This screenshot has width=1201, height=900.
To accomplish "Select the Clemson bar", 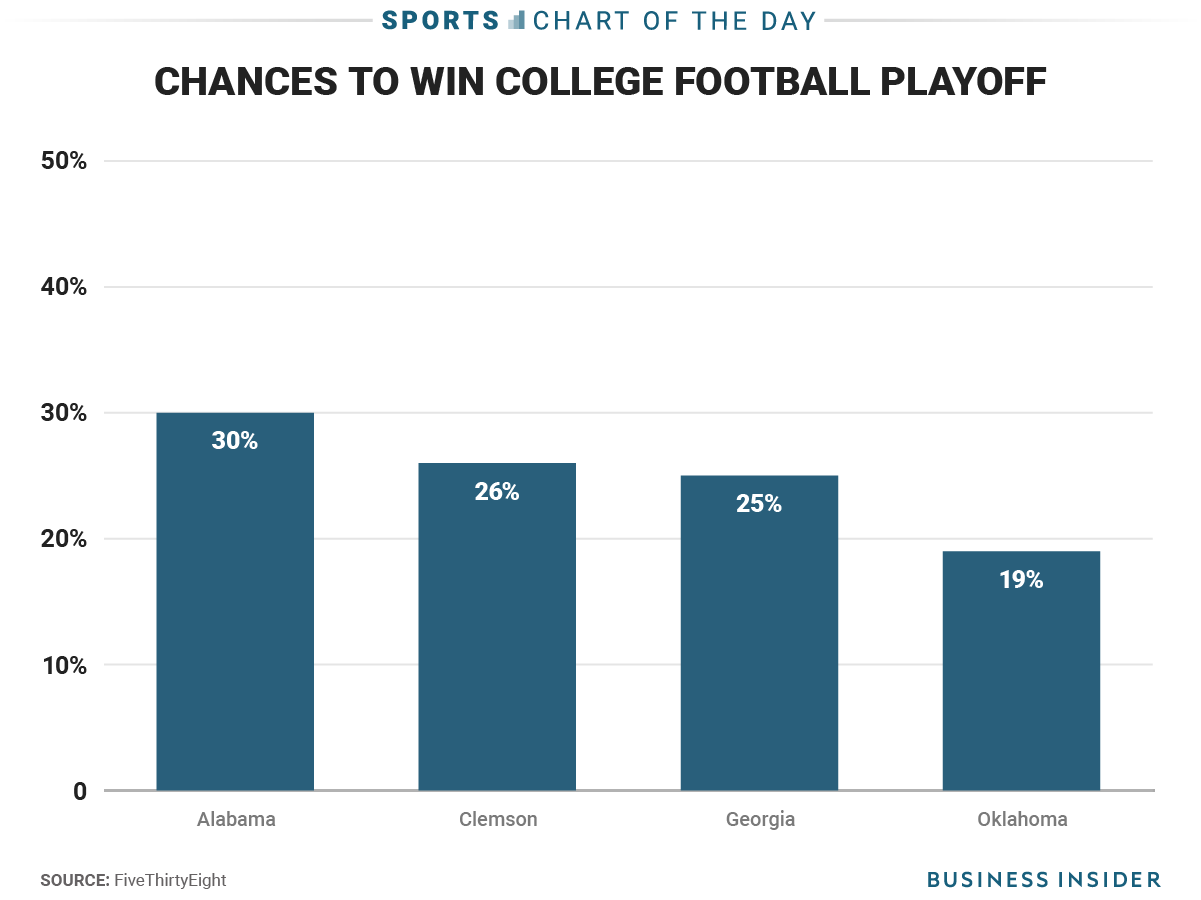I will point(497,640).
